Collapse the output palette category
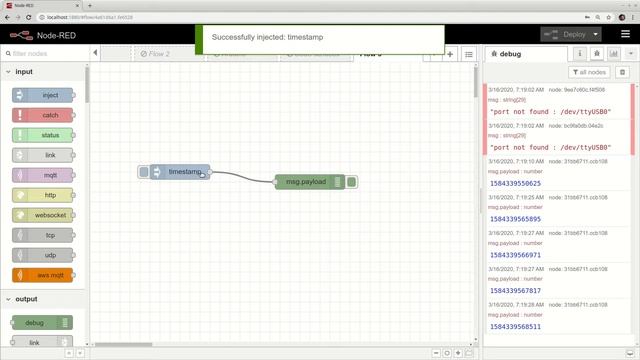This screenshot has width=640, height=360. (x=43, y=299)
